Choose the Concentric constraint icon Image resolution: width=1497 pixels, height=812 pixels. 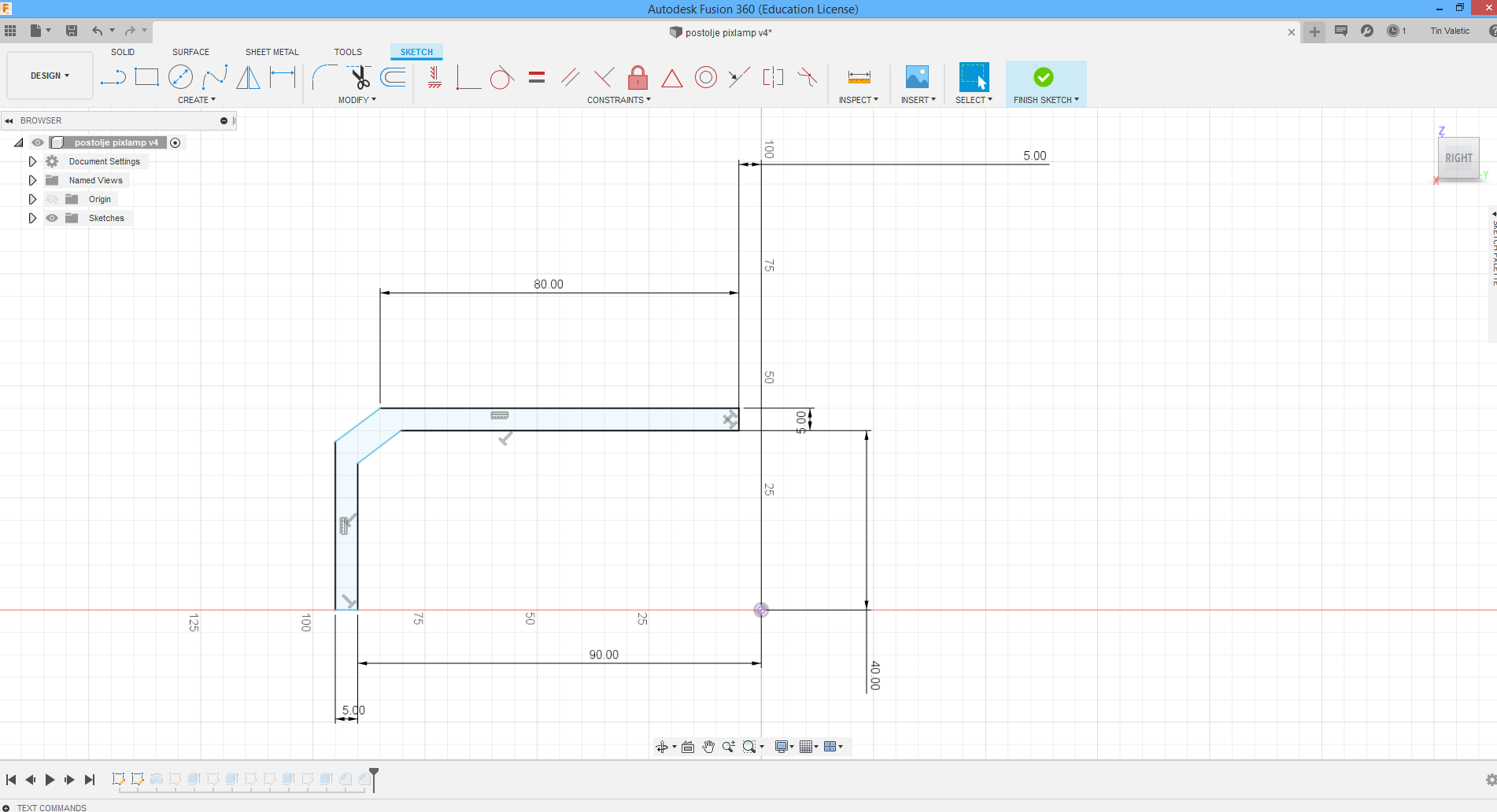[706, 77]
